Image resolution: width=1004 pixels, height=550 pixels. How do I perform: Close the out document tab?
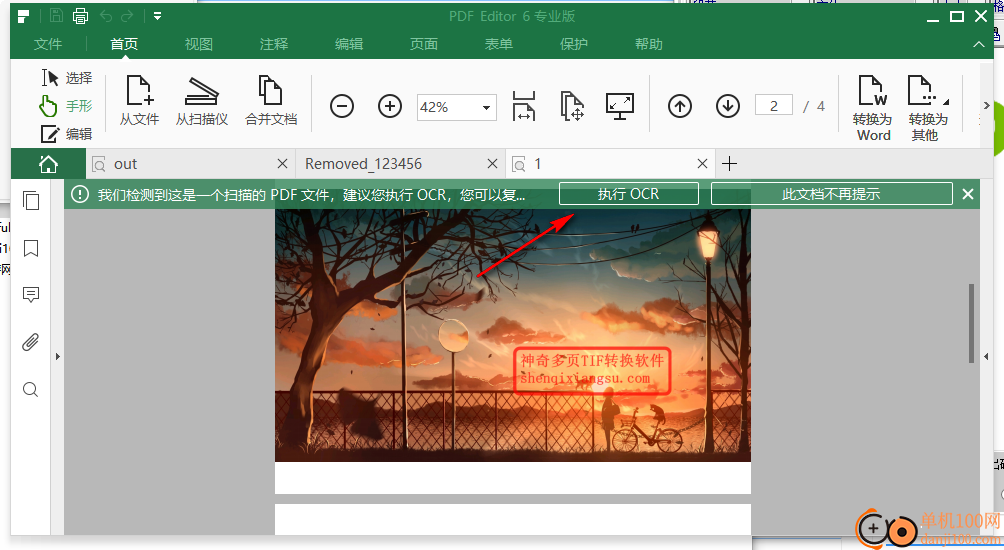[x=282, y=164]
